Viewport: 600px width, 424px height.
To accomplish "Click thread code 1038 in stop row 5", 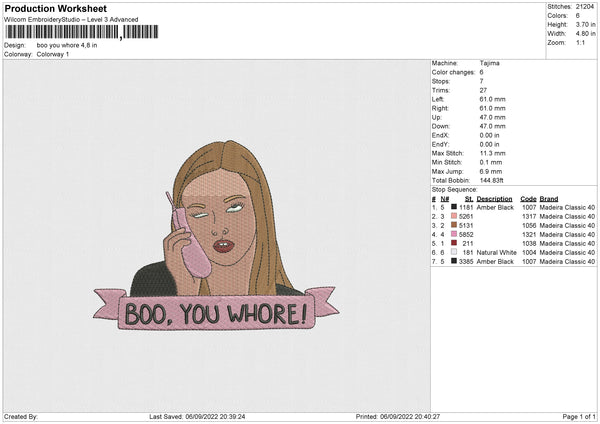I will point(529,243).
